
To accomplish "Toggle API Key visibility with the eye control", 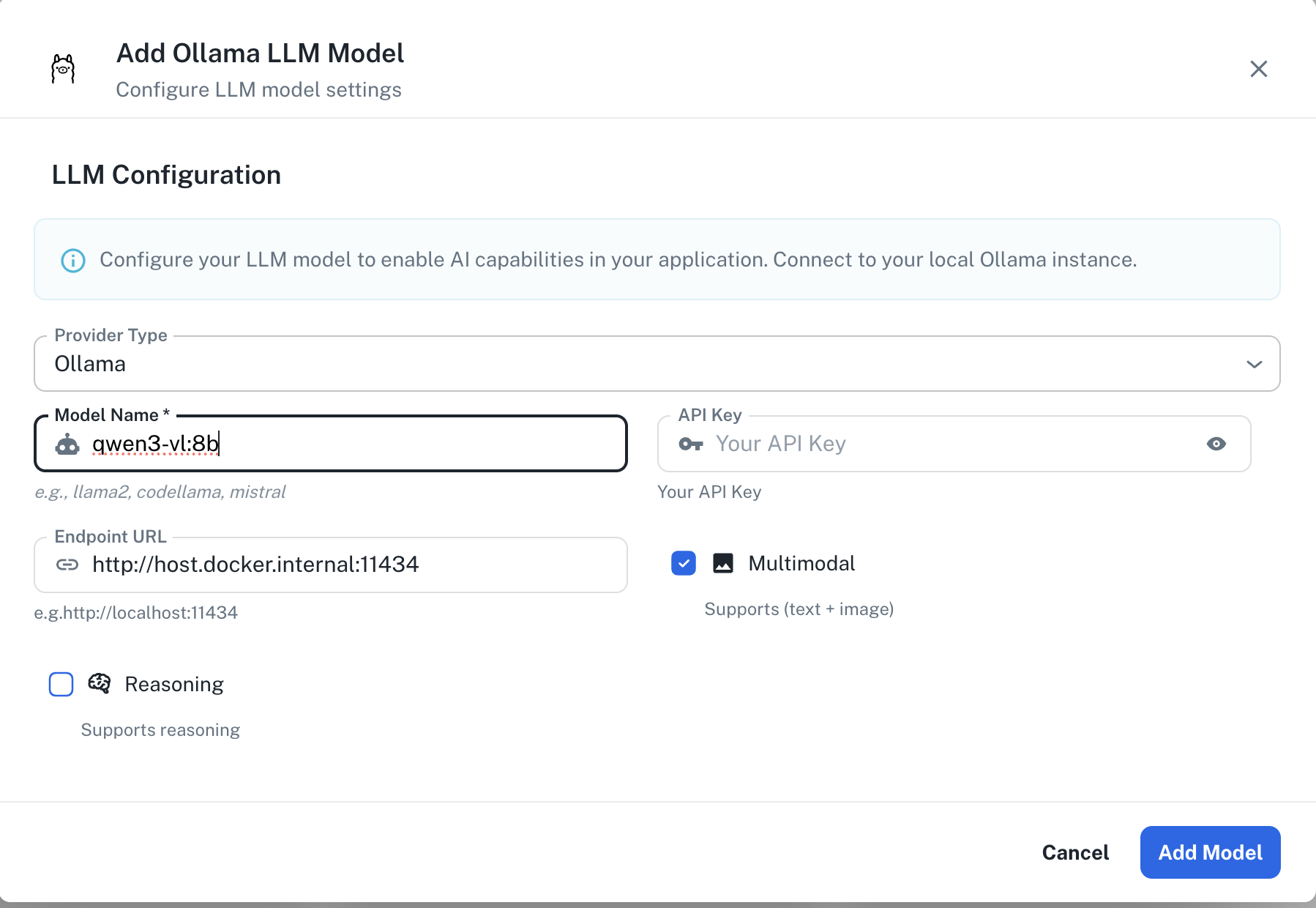I will (1216, 443).
